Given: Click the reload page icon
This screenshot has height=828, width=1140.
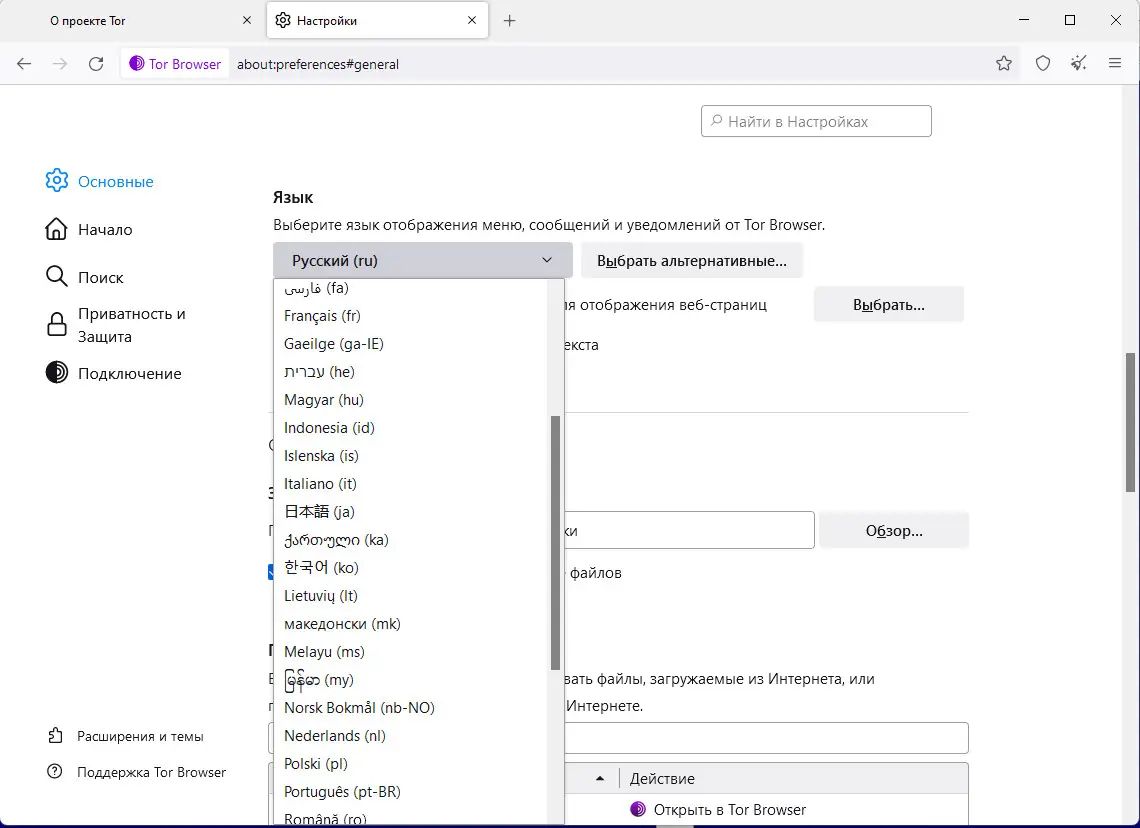Looking at the screenshot, I should (x=96, y=64).
